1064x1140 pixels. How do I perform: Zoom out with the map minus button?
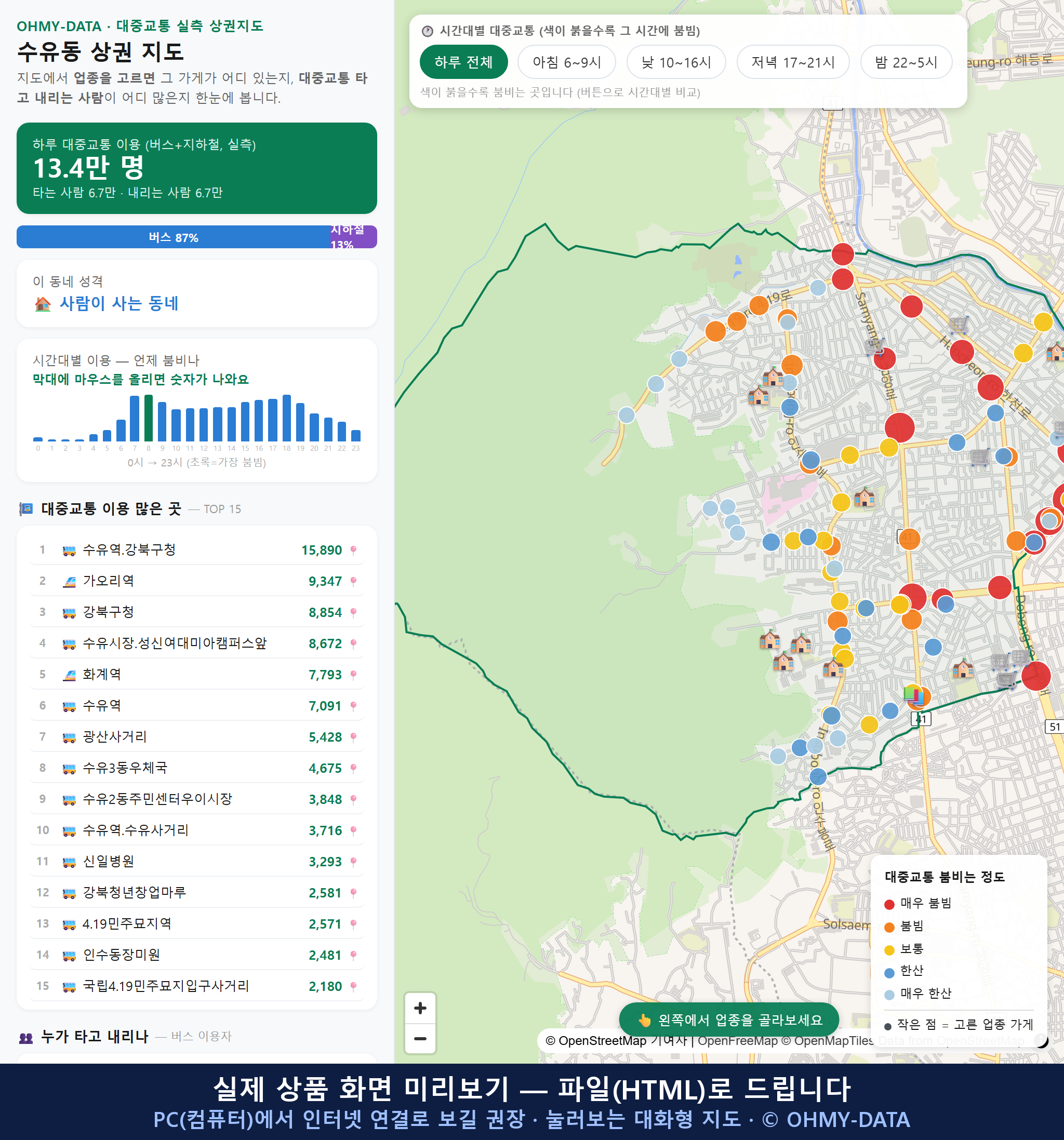[x=420, y=1039]
